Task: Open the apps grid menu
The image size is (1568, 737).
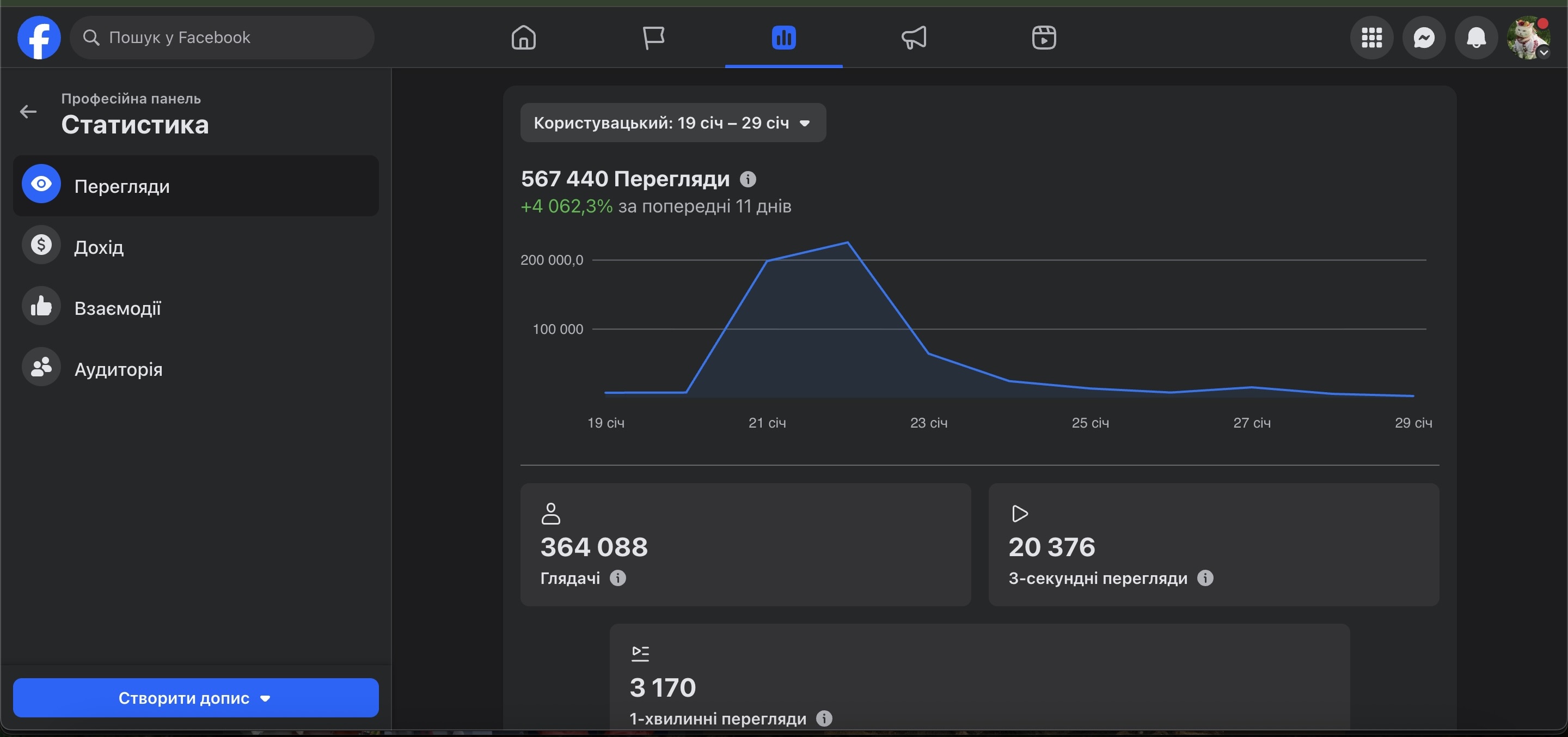Action: (x=1371, y=38)
